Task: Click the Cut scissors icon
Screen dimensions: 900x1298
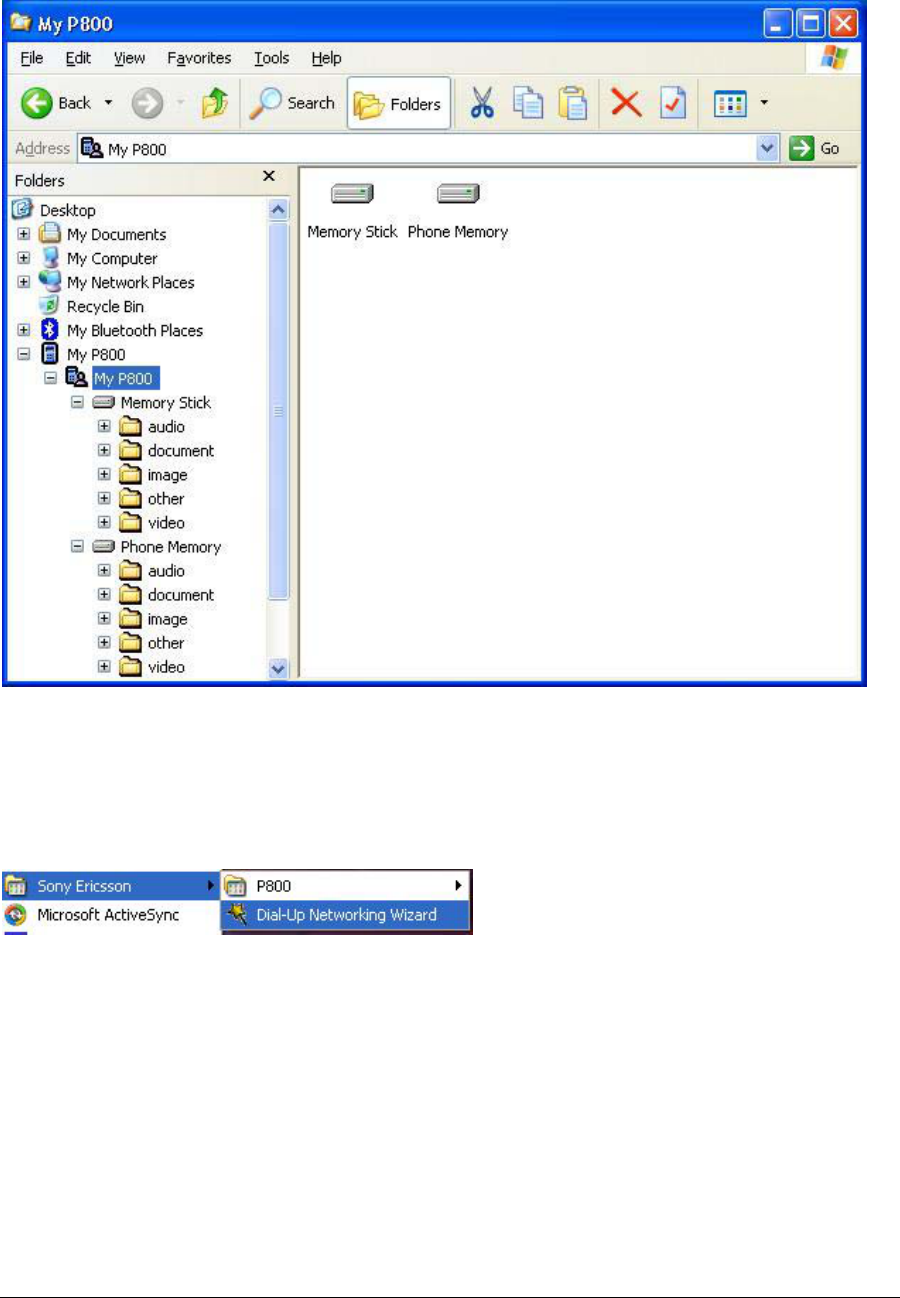Action: point(484,103)
